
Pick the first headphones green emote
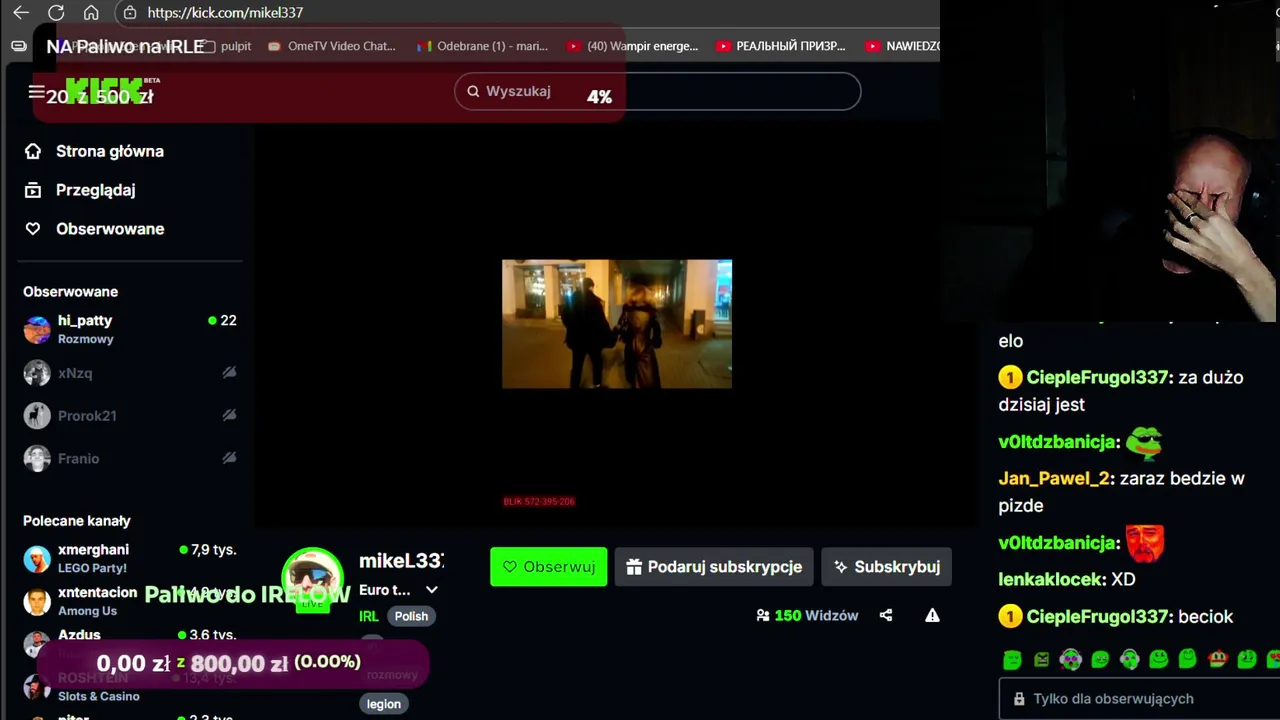(1070, 660)
